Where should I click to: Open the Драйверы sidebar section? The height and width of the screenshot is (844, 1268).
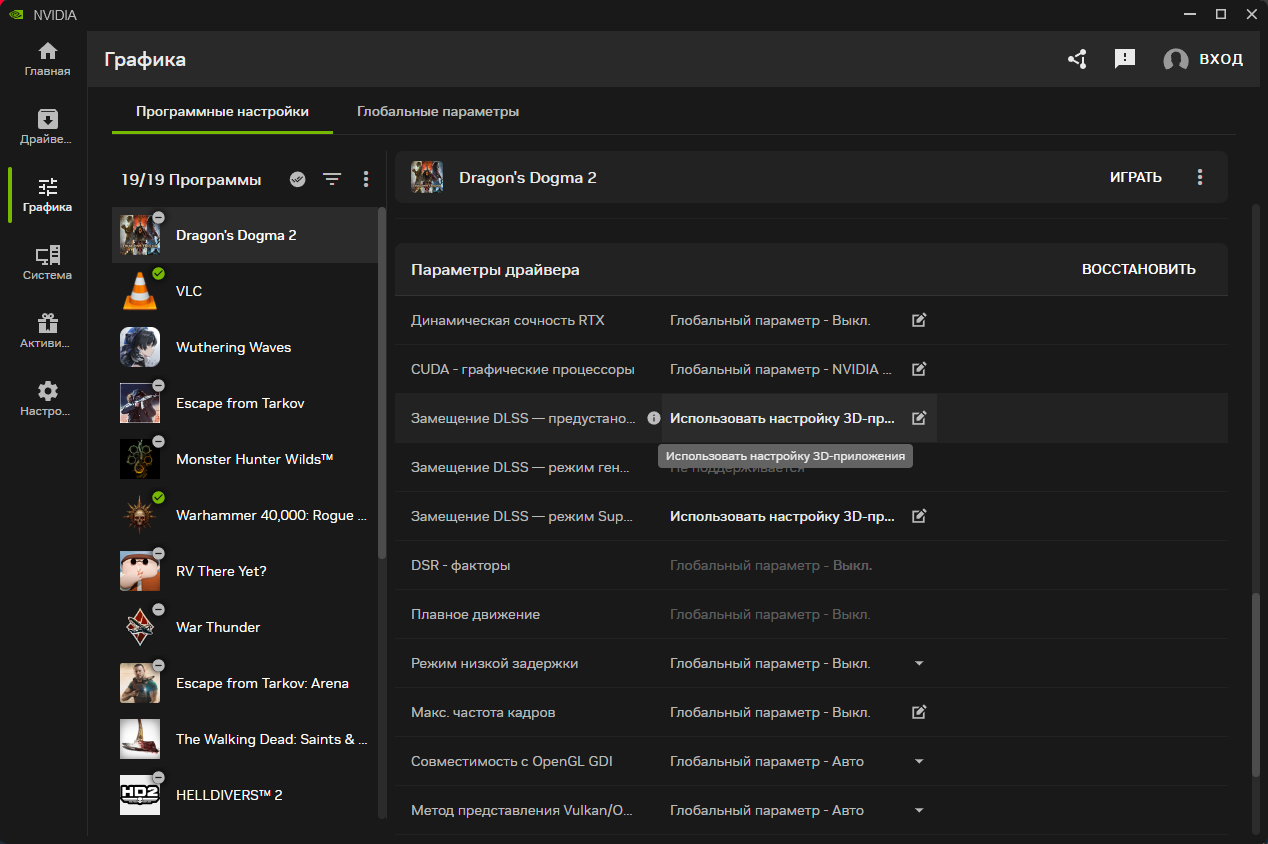47,127
